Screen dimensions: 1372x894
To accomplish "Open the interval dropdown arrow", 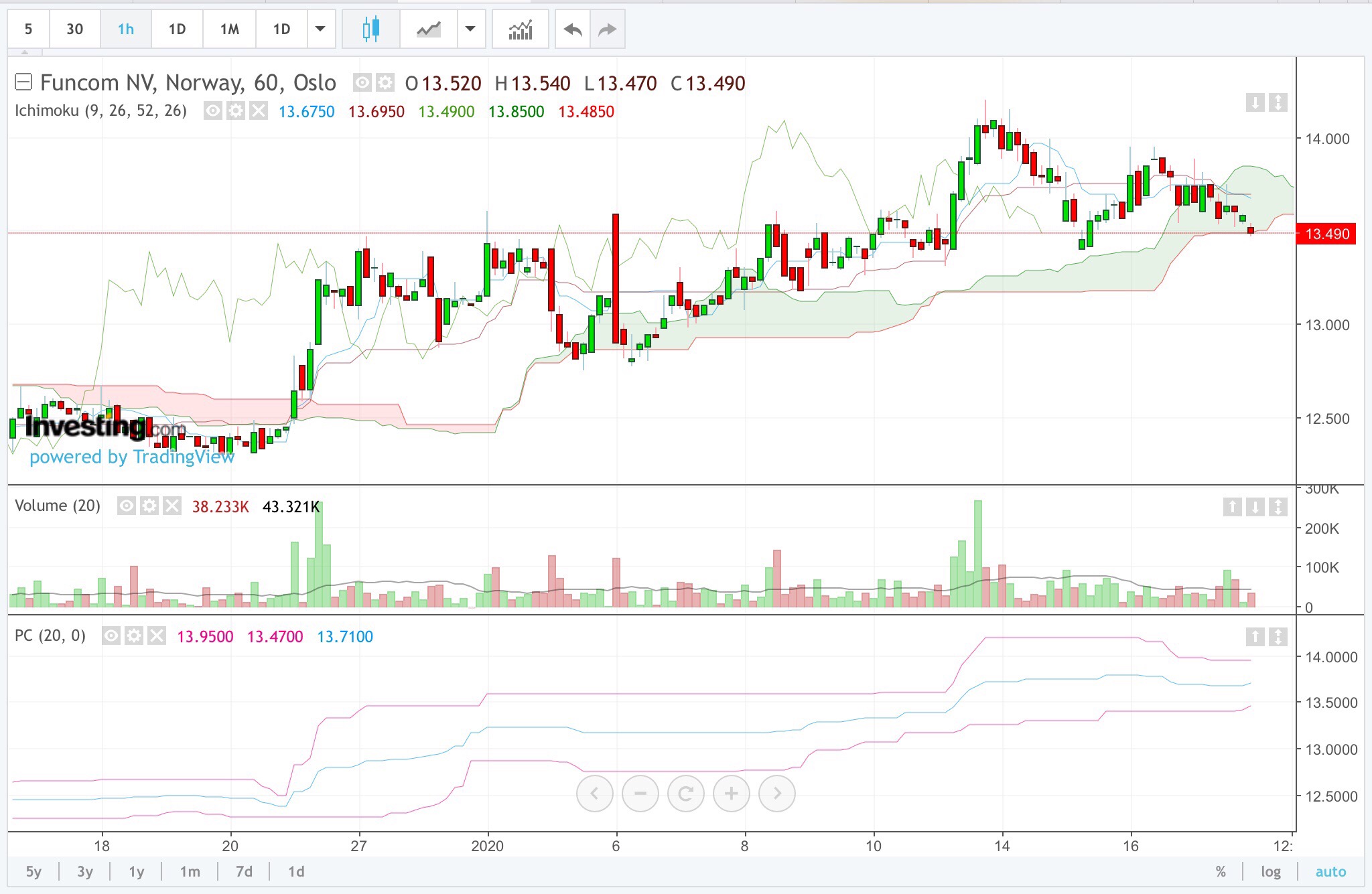I will [x=320, y=29].
